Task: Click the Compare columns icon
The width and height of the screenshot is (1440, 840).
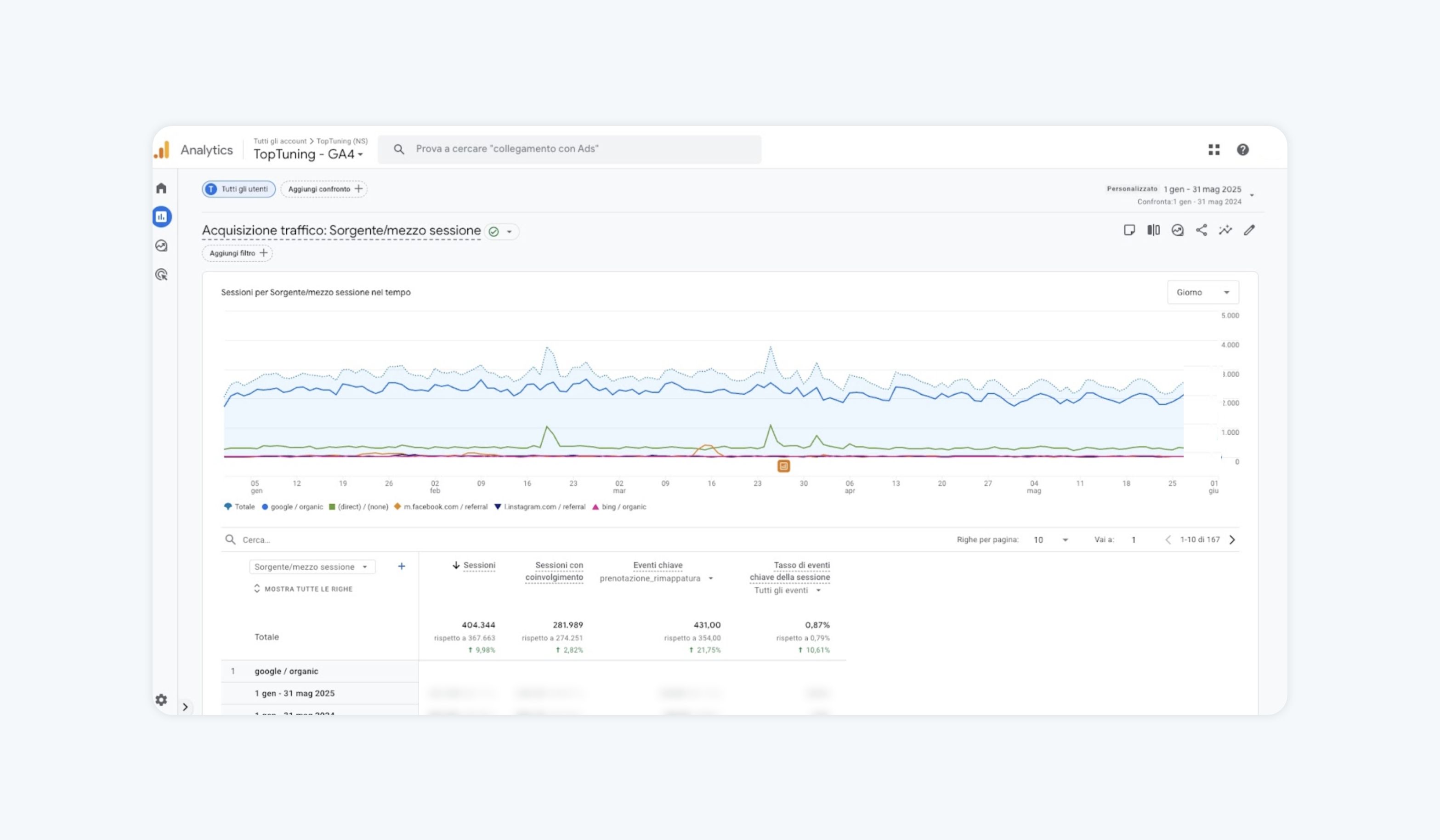Action: pos(1153,230)
